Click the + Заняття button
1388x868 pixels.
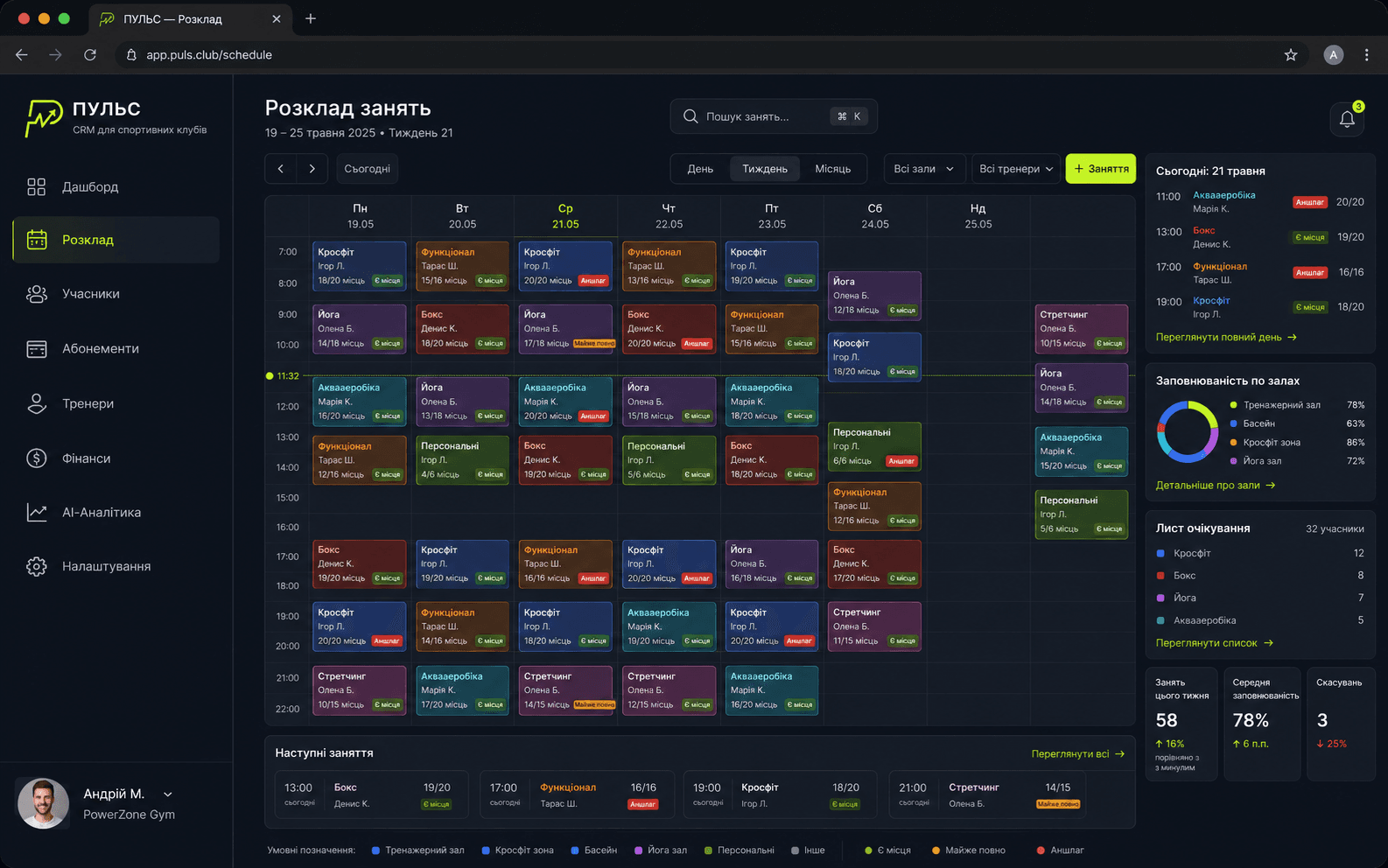(1100, 169)
